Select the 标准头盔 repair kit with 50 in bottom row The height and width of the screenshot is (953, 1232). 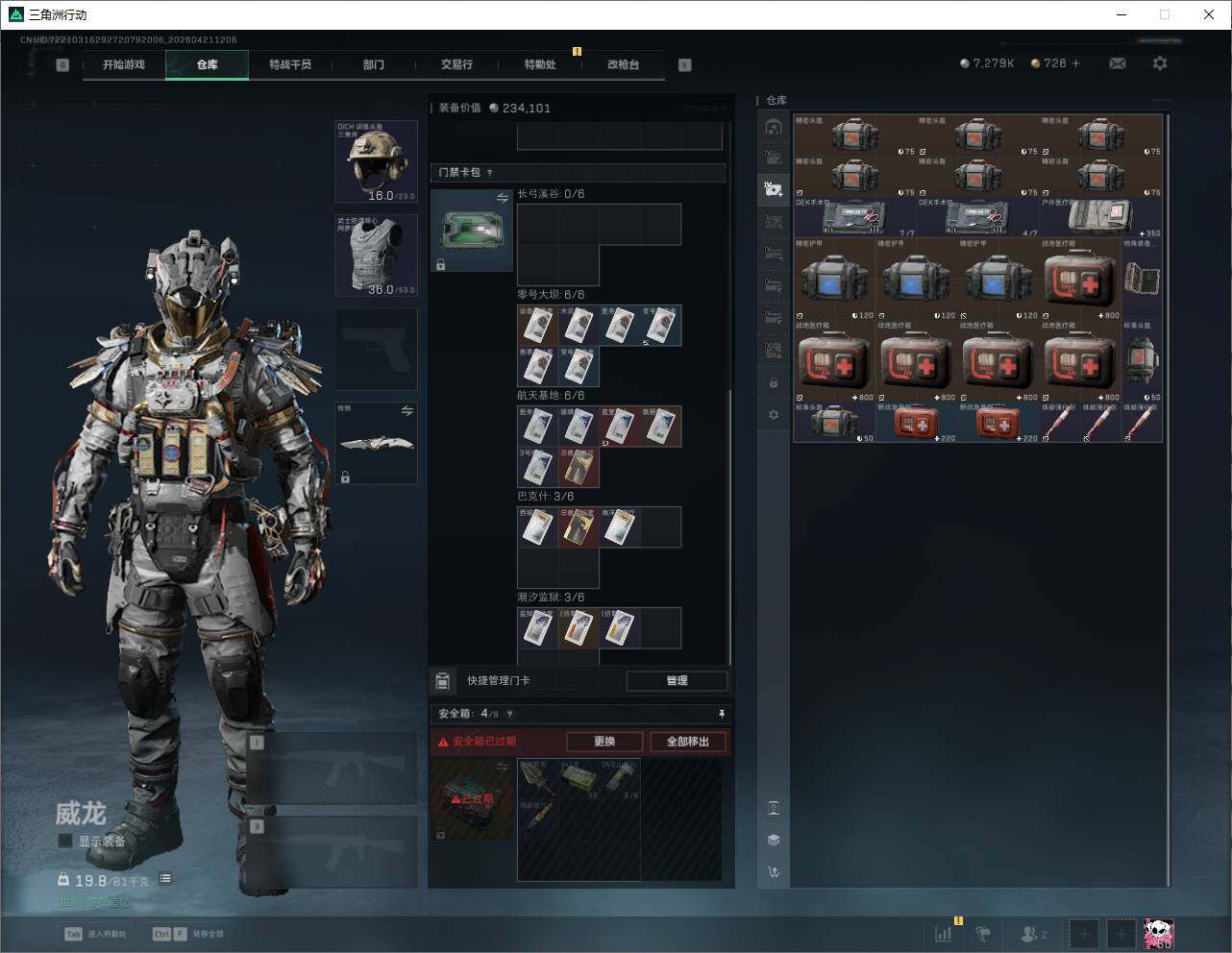tap(835, 423)
